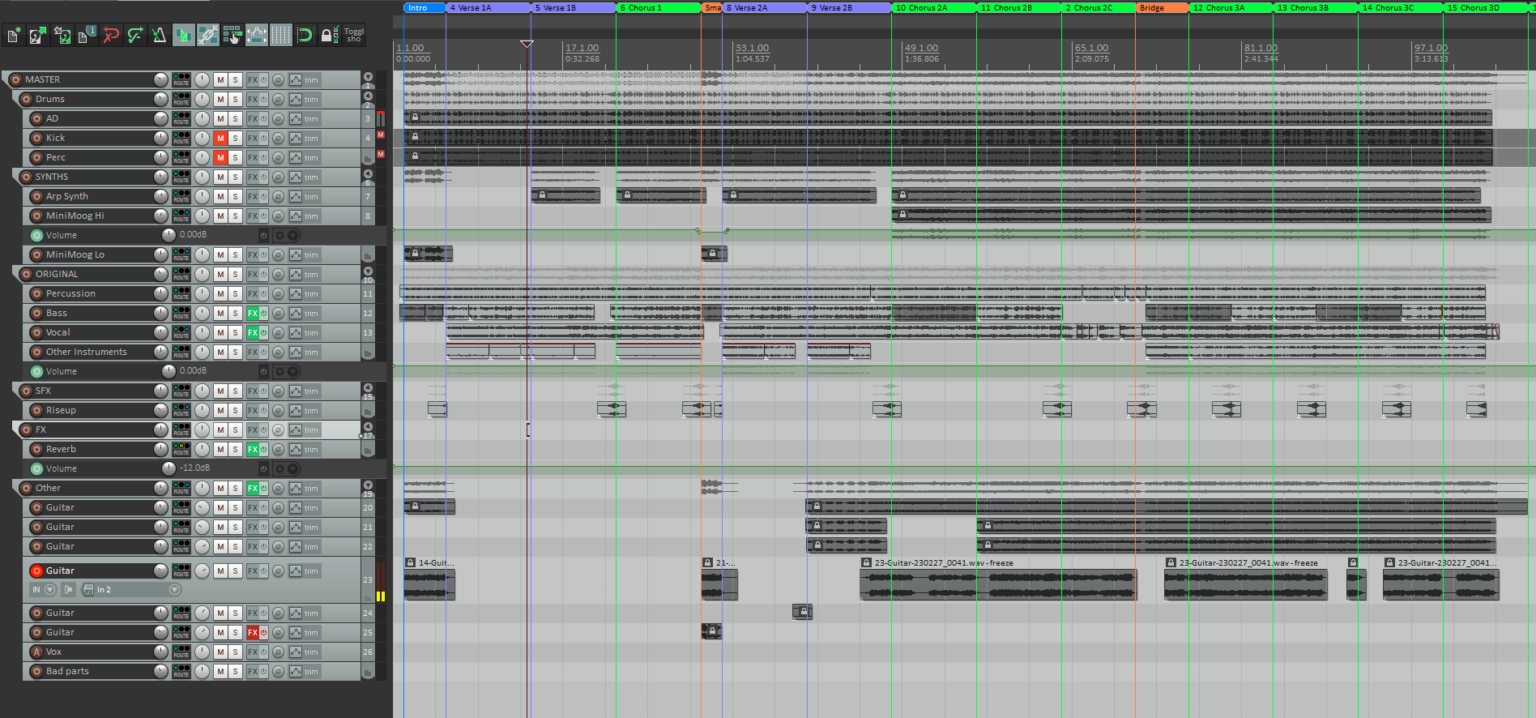Click the New Project toolbar icon

(14, 36)
